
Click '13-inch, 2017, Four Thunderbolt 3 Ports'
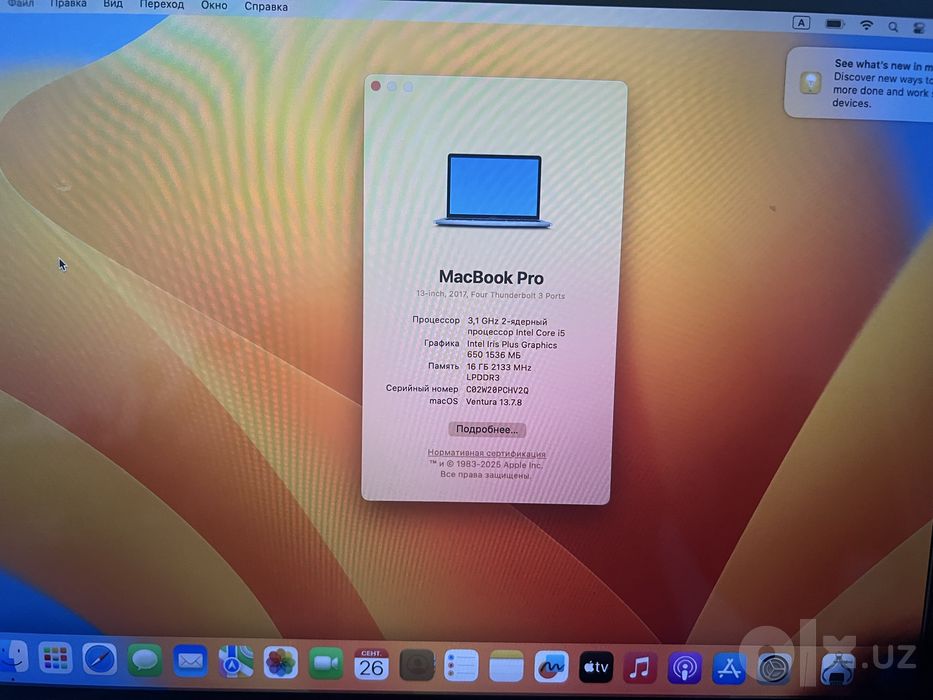(x=490, y=295)
